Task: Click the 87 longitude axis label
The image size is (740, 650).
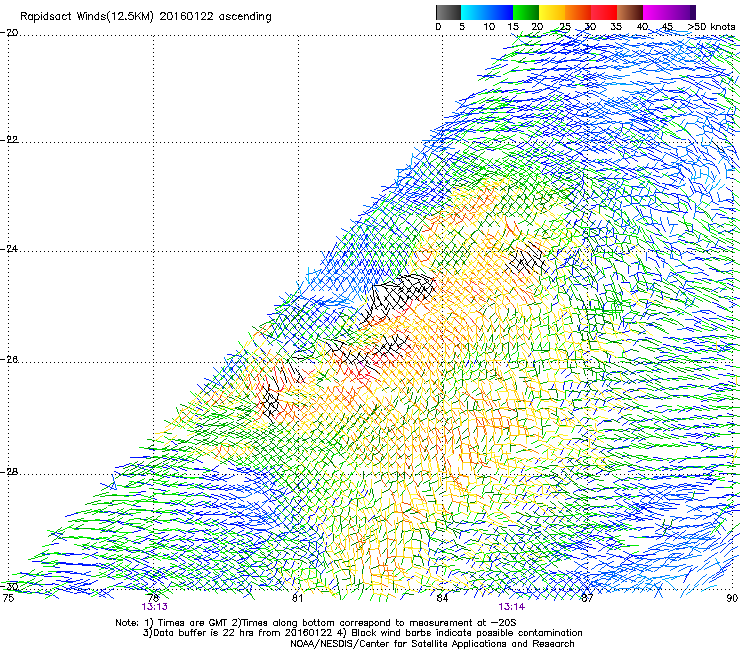Action: [587, 598]
